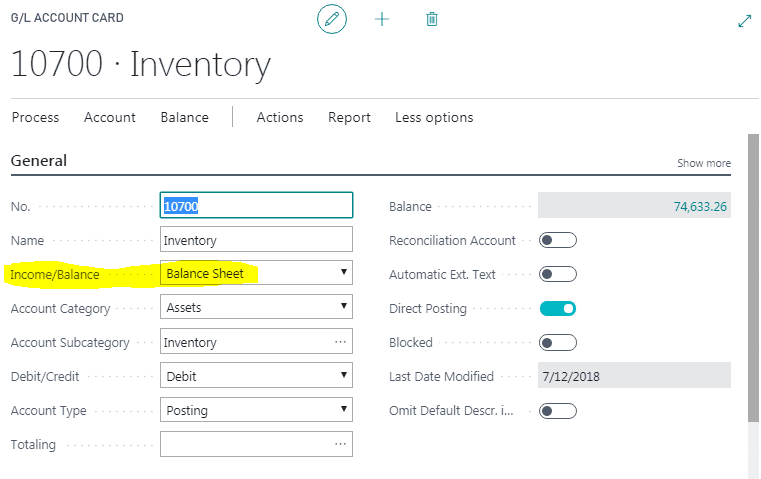
Task: Choose from the Account Type dropdown
Action: (x=256, y=410)
